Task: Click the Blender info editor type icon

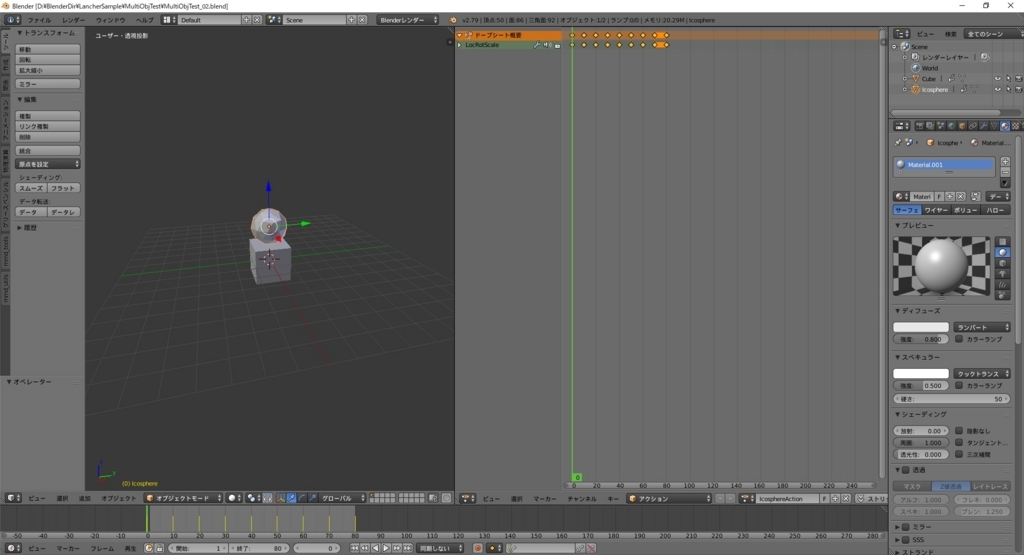Action: (10, 20)
